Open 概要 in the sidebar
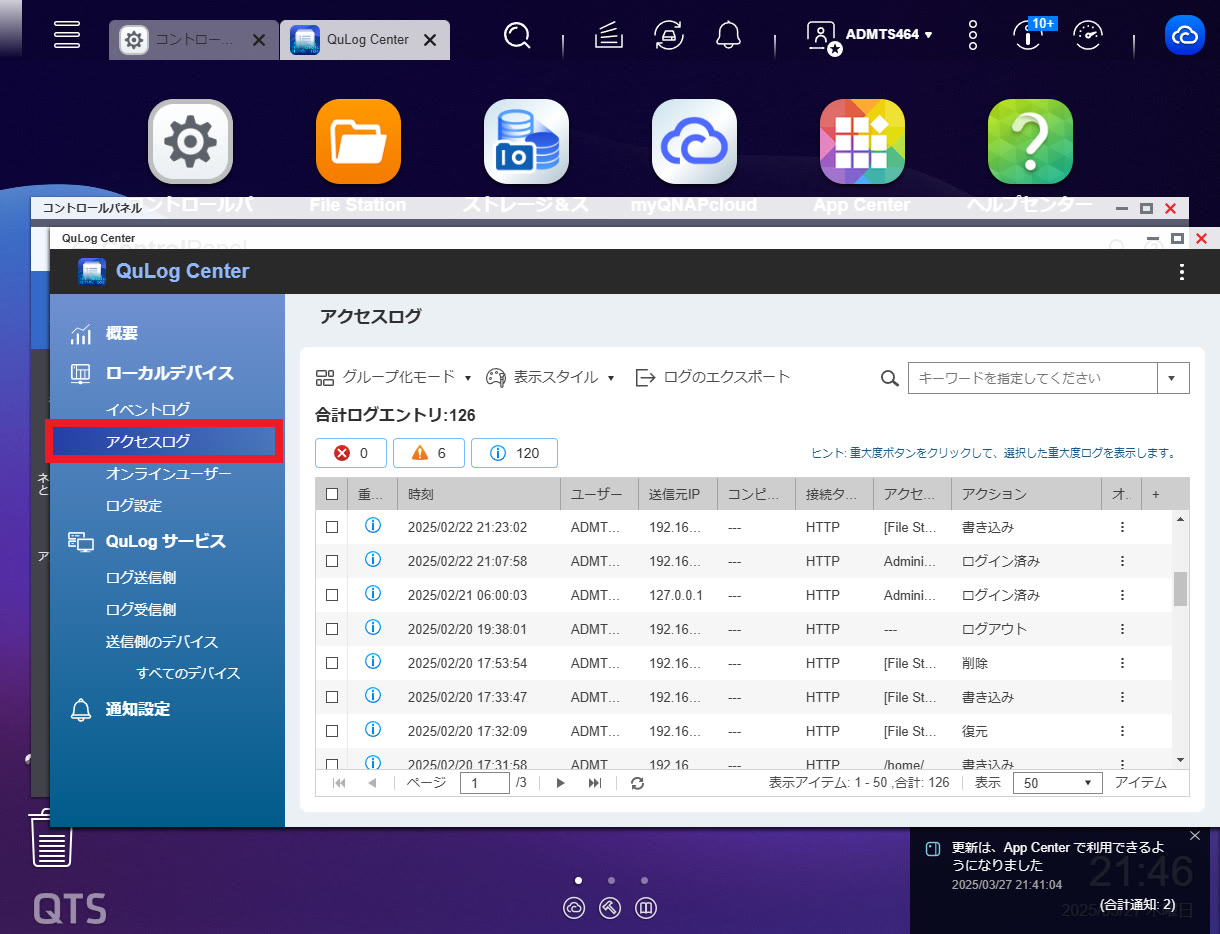The image size is (1220, 934). 122,333
